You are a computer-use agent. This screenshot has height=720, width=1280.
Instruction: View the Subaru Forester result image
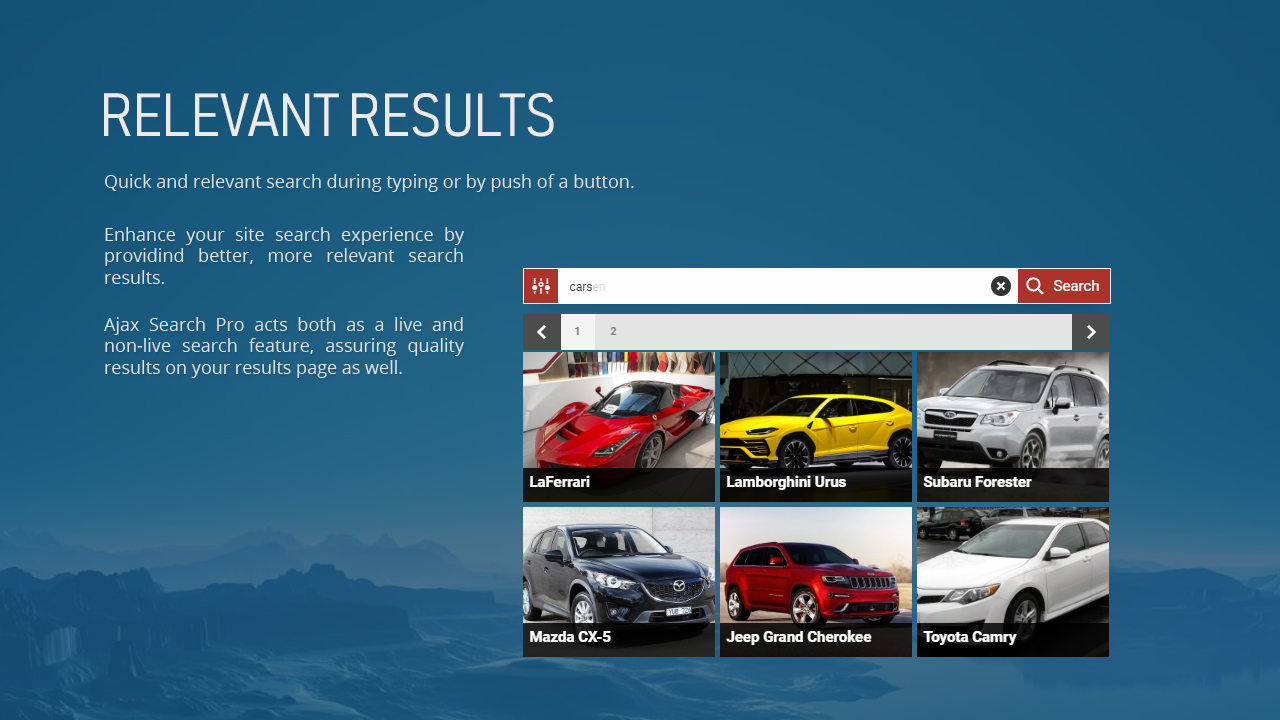pyautogui.click(x=1012, y=410)
